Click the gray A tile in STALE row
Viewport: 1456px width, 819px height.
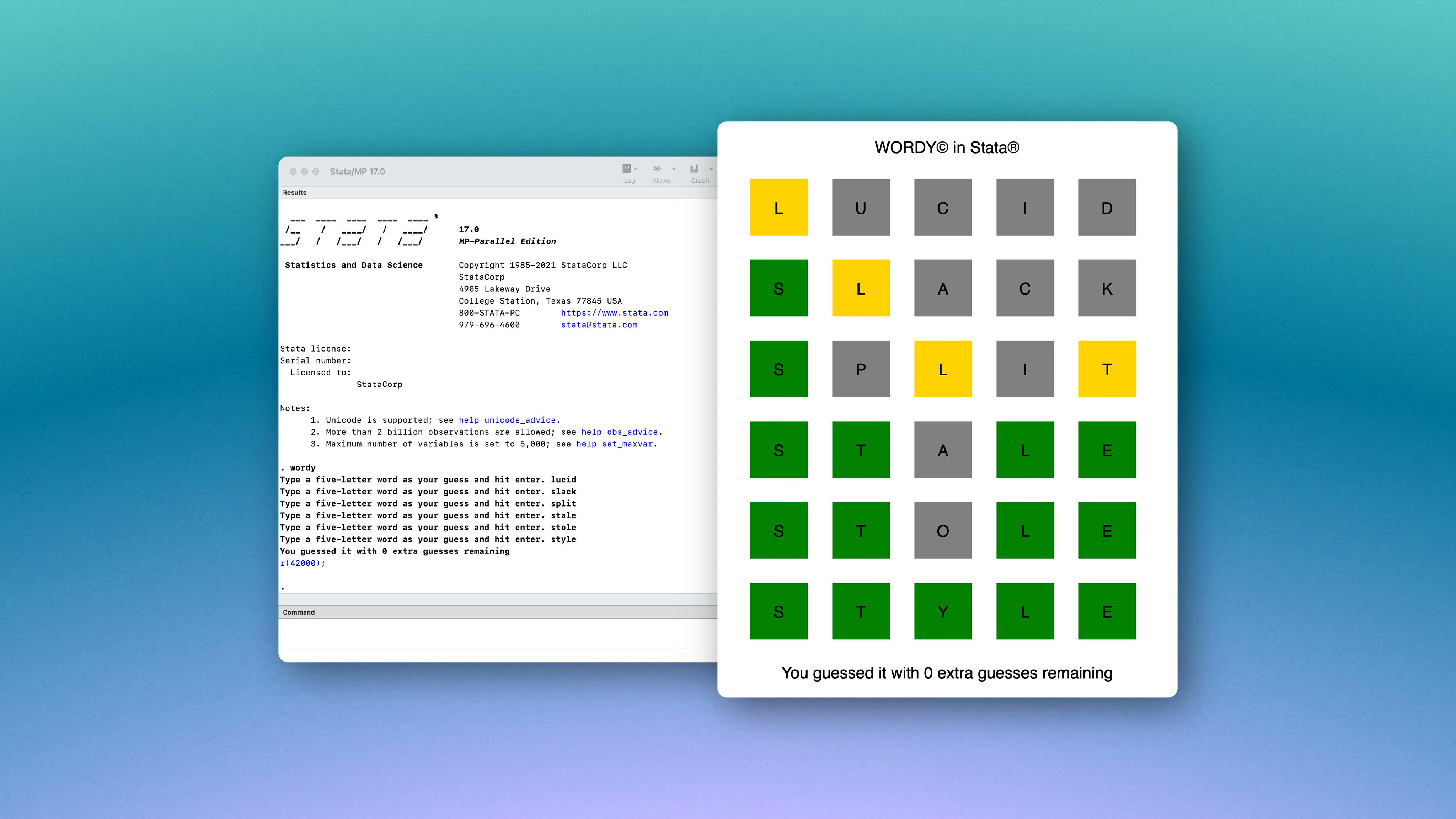click(x=943, y=449)
